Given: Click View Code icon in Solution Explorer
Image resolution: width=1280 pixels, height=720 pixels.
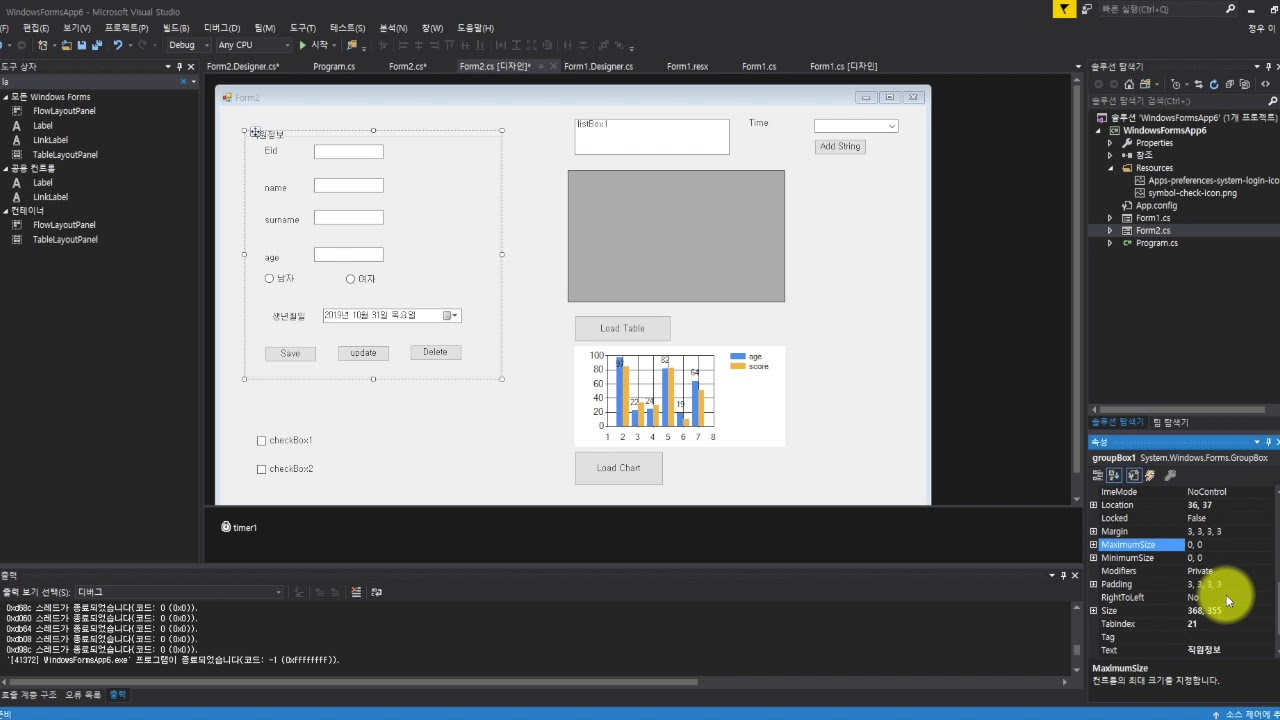Looking at the screenshot, I should (x=1266, y=84).
